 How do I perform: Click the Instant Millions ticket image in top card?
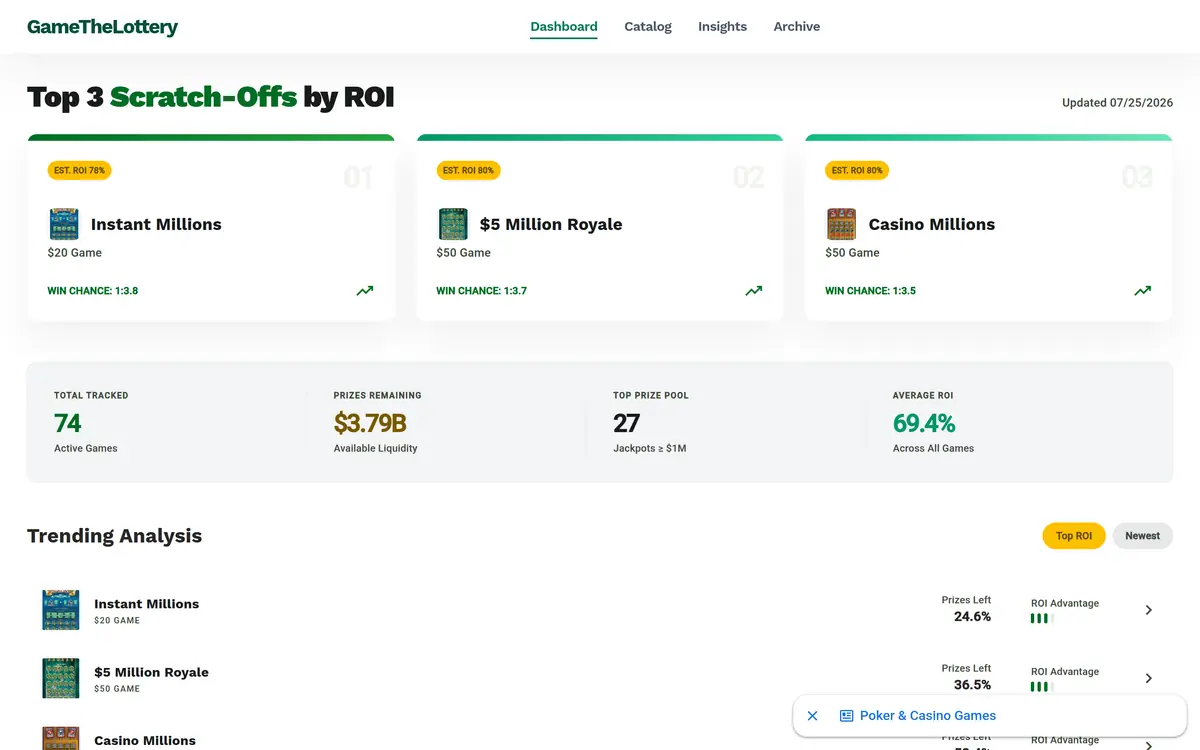tap(64, 224)
